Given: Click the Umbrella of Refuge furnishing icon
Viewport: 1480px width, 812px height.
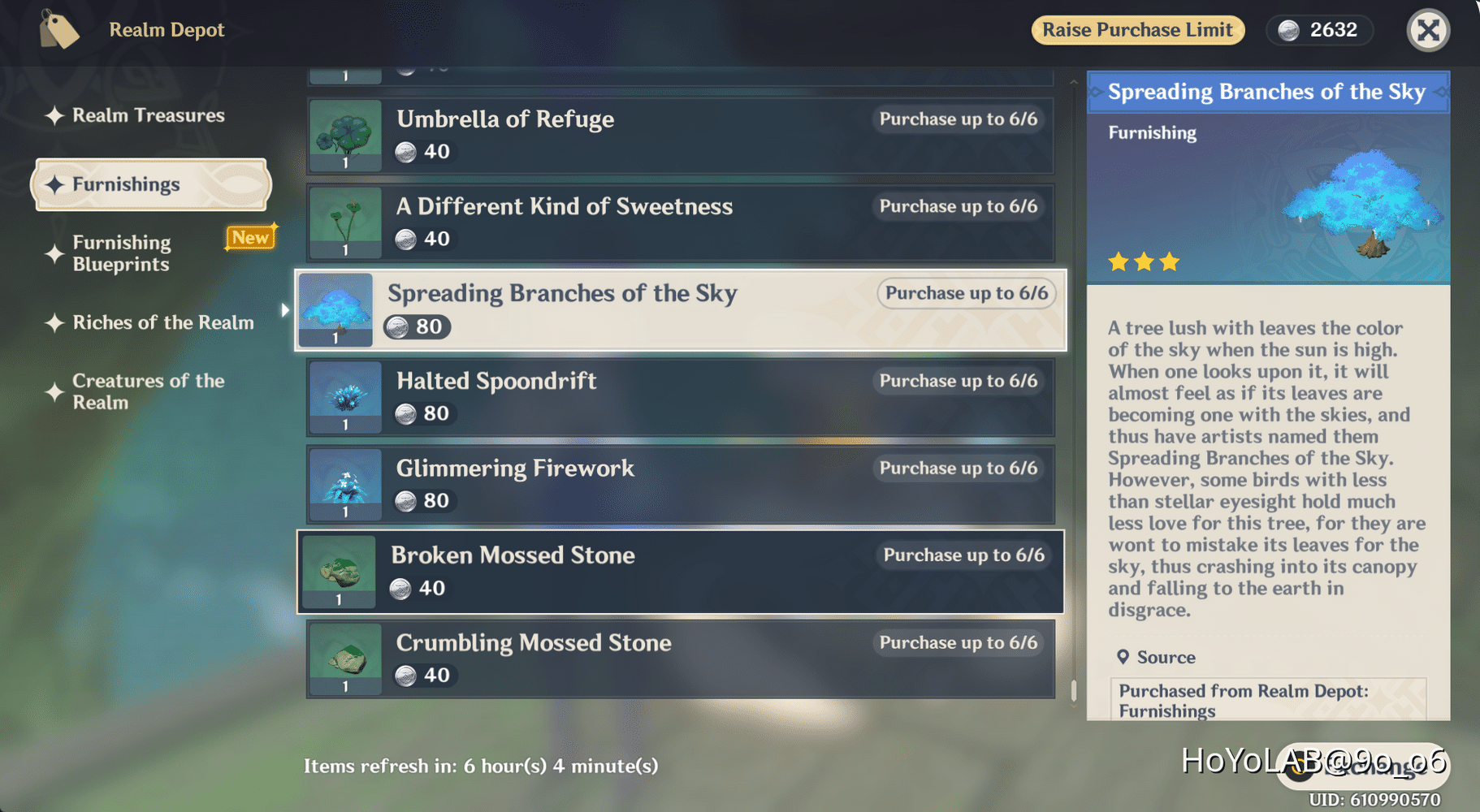Looking at the screenshot, I should click(344, 135).
